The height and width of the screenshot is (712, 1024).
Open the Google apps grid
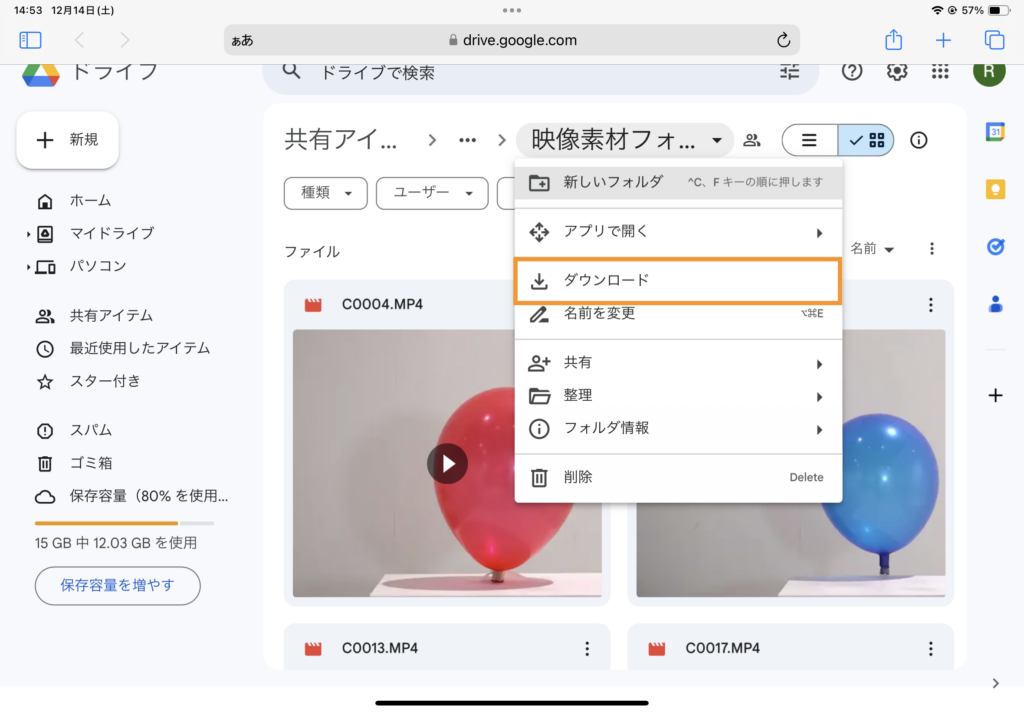click(x=939, y=71)
